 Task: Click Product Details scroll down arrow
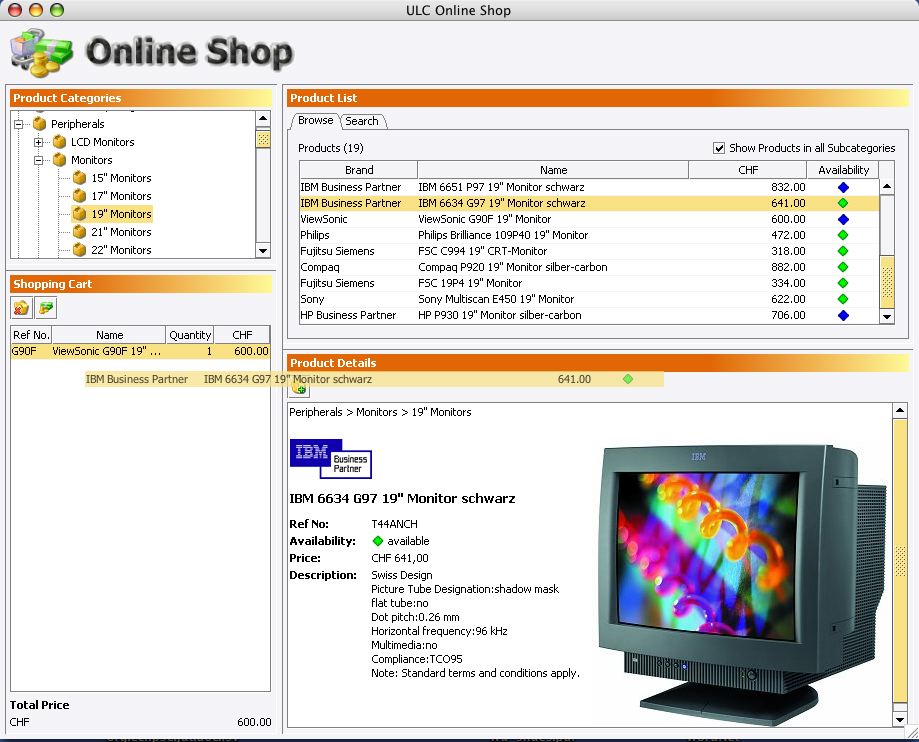click(x=900, y=719)
